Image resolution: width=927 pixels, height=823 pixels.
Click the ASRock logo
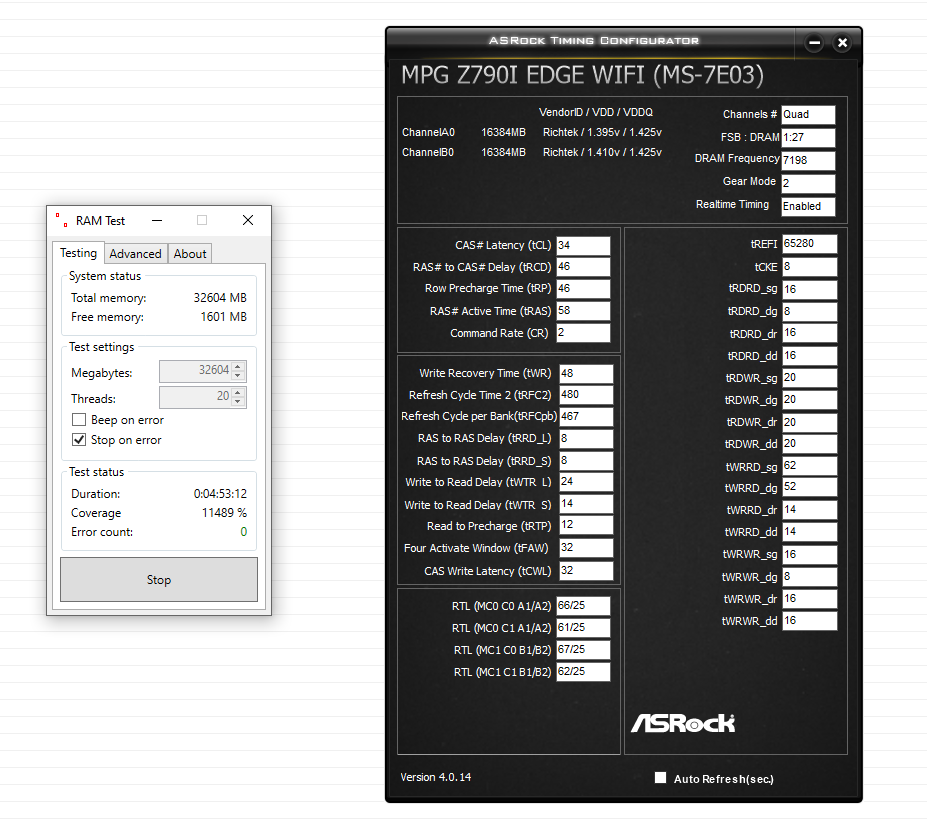pos(683,722)
